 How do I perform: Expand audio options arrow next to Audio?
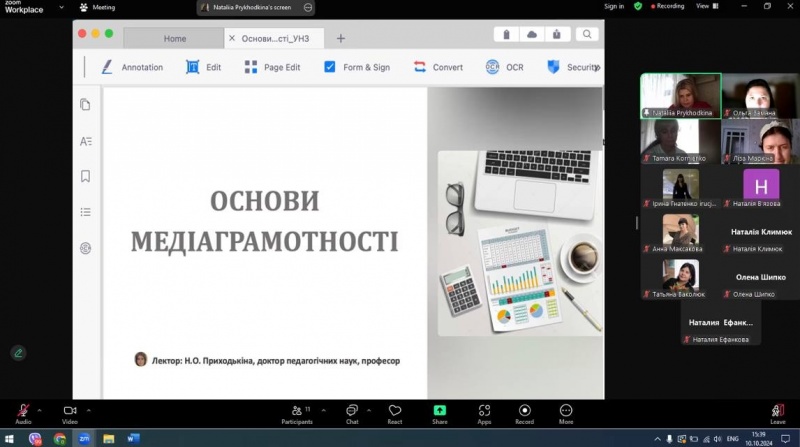40,409
